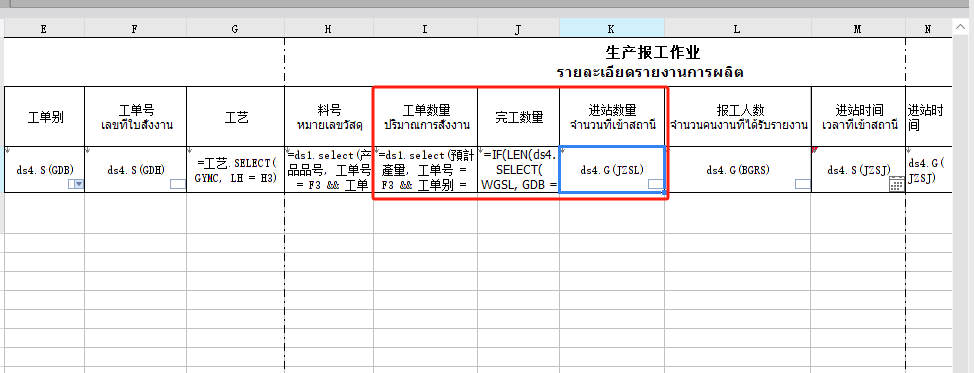Select the 完工数量 header cell

coord(519,117)
